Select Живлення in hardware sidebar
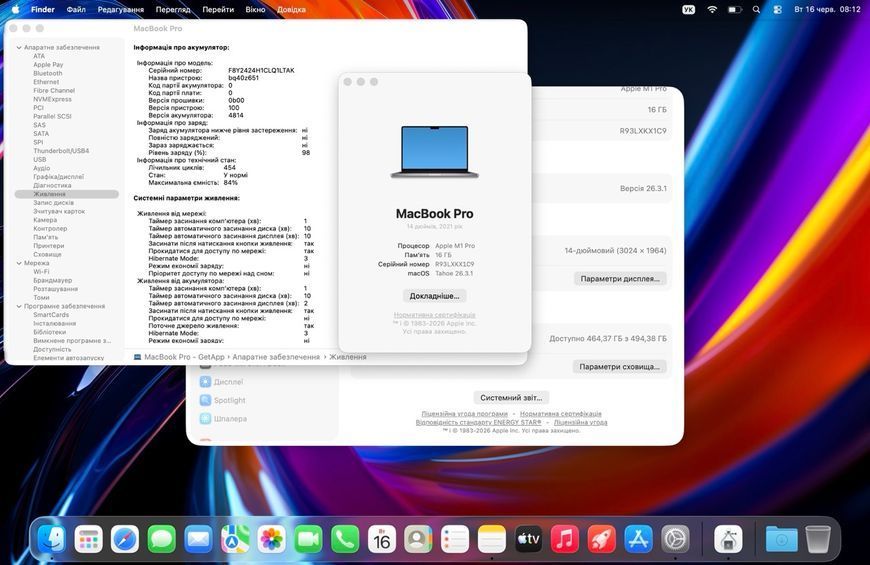This screenshot has width=870, height=565. [67, 194]
